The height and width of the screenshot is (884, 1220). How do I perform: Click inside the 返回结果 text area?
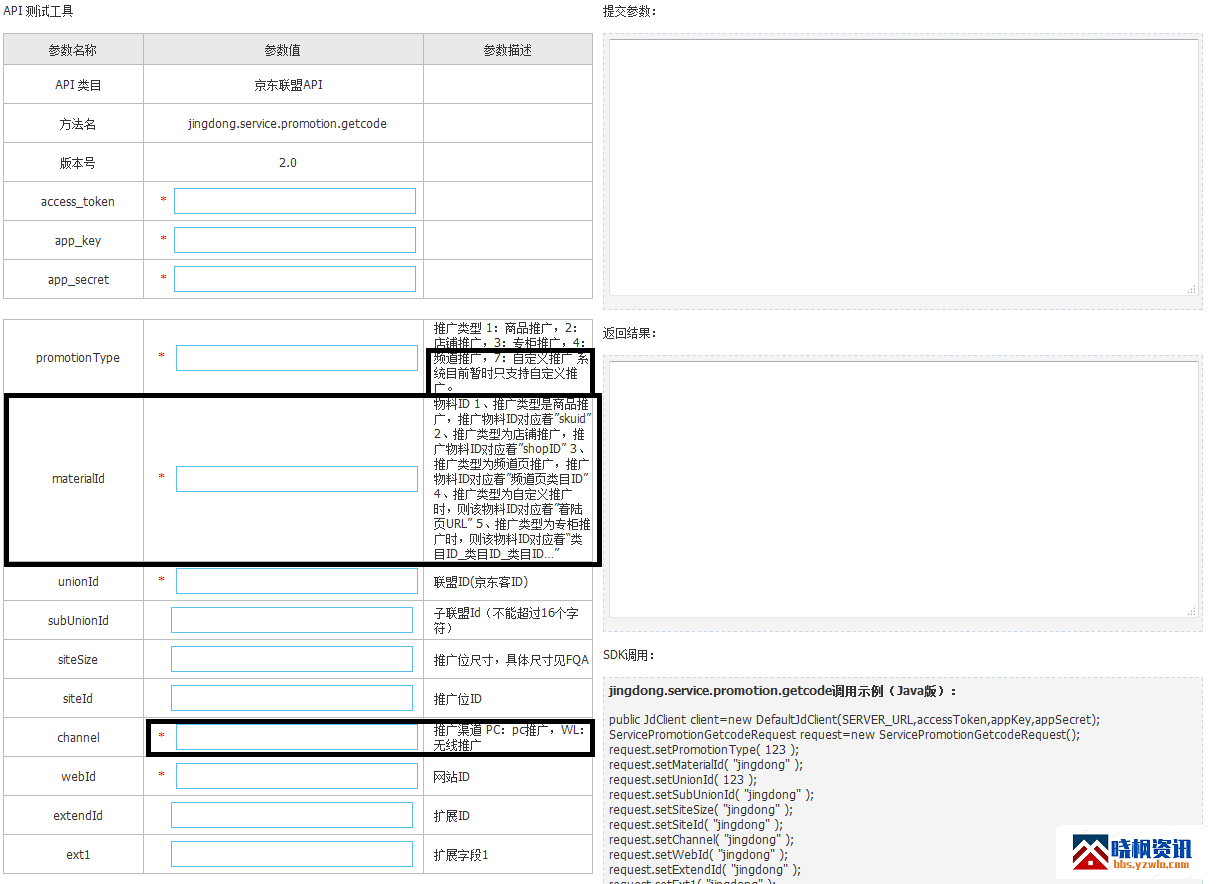coord(904,489)
